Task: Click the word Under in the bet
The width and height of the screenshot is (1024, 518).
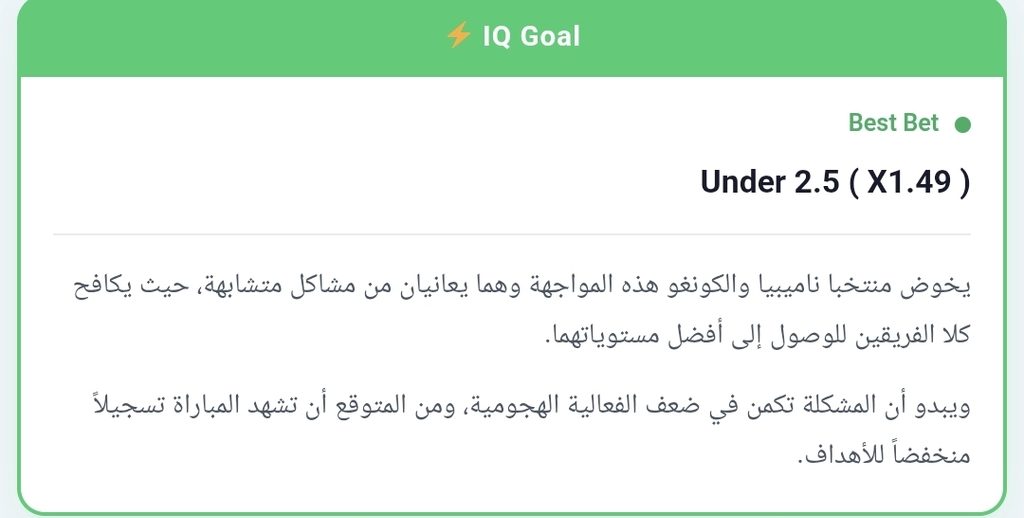Action: pyautogui.click(x=743, y=182)
